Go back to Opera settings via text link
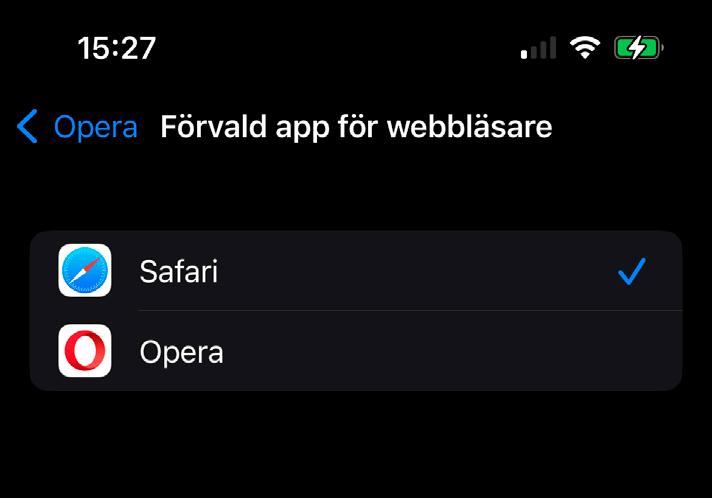This screenshot has width=712, height=498. click(95, 127)
